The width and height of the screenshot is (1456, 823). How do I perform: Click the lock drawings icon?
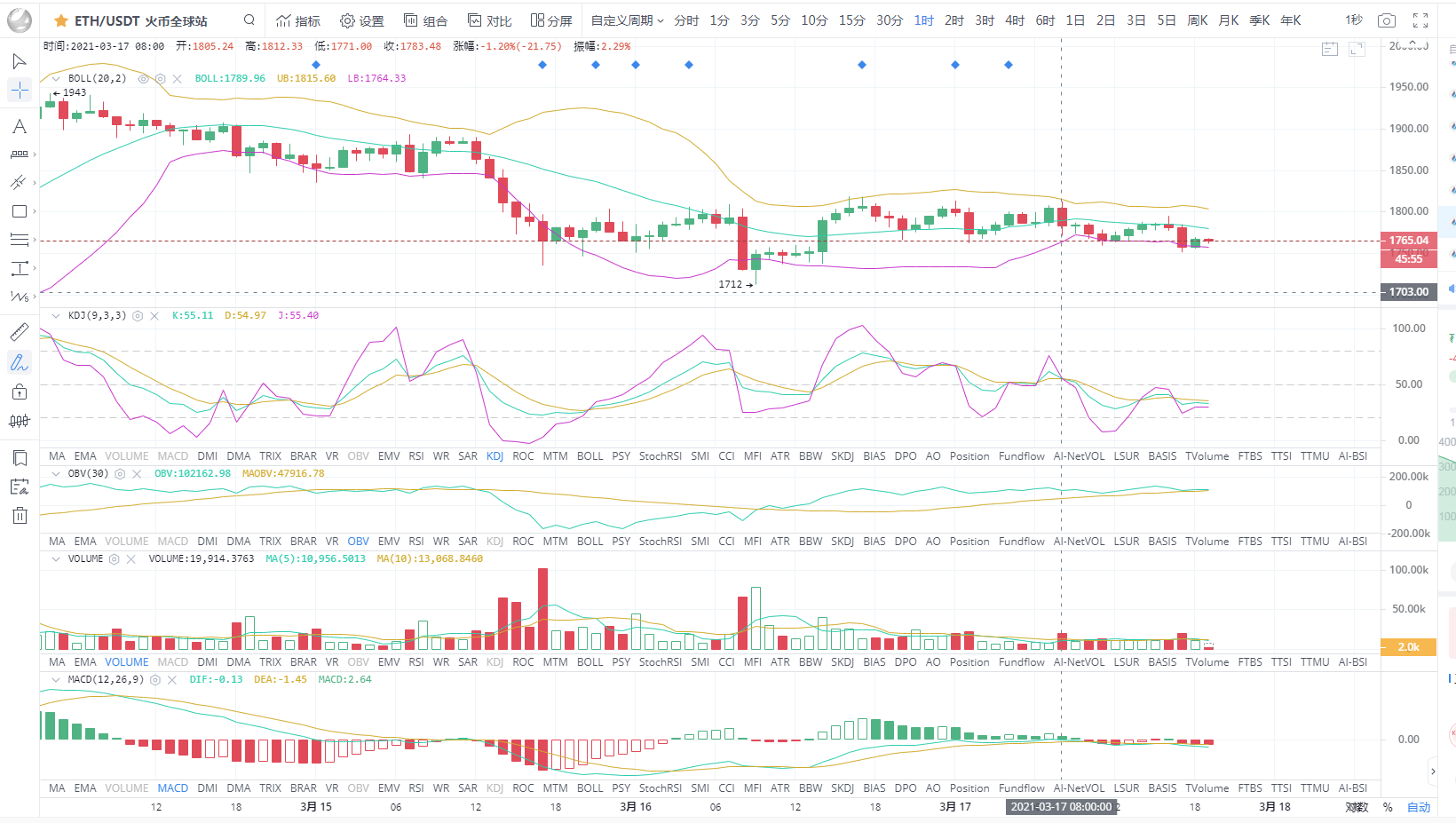tap(19, 392)
